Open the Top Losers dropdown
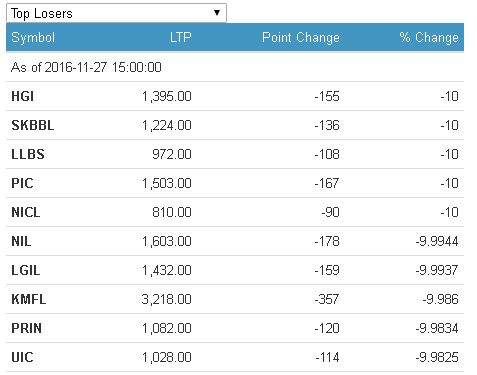Screen dimensions: 477x375 click(x=116, y=13)
